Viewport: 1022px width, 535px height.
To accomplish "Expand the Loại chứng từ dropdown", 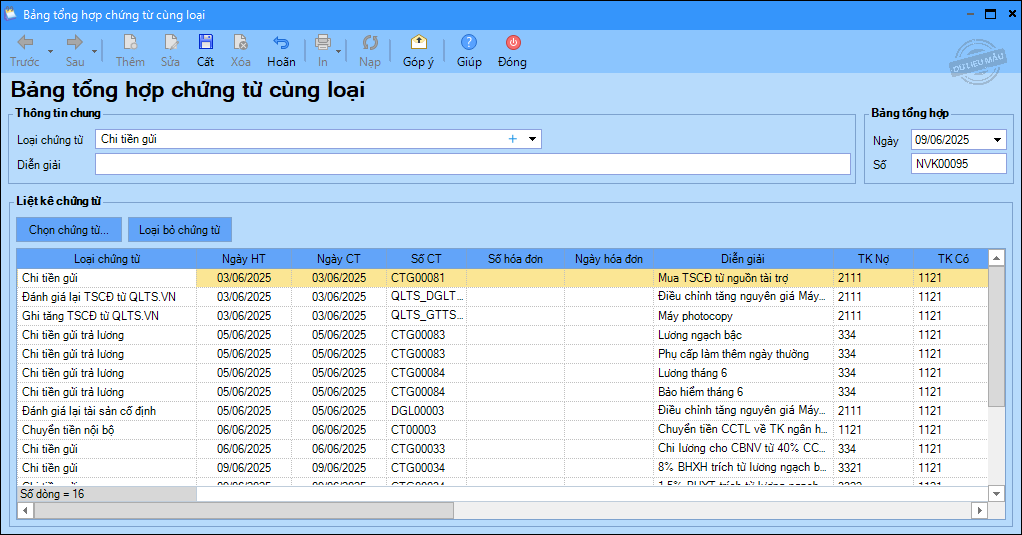I will [x=533, y=139].
